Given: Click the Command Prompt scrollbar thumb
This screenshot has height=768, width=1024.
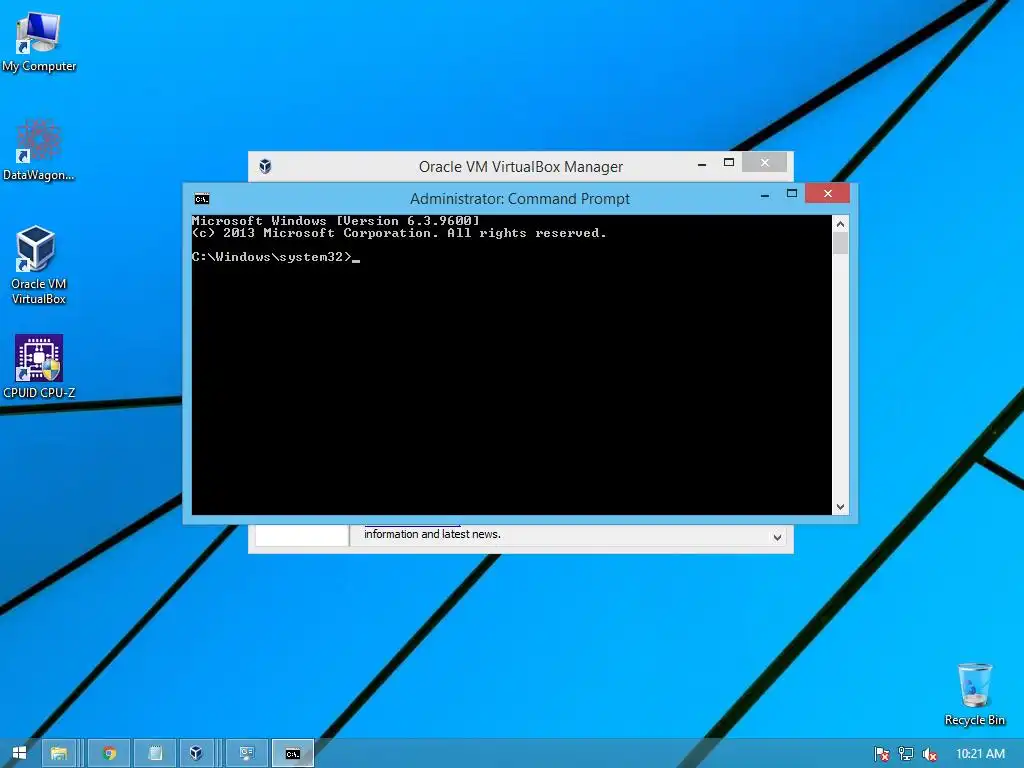Looking at the screenshot, I should click(840, 244).
